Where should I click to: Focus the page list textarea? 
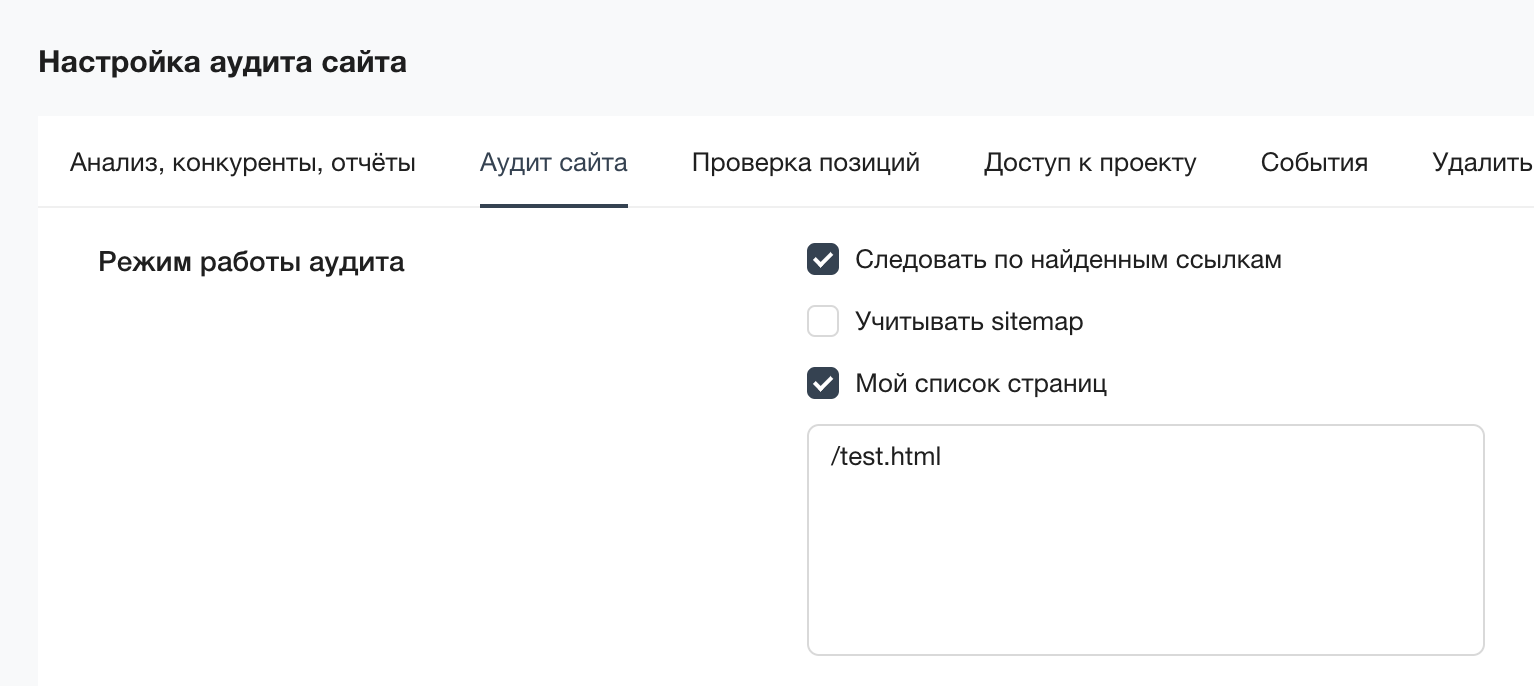tap(1146, 540)
